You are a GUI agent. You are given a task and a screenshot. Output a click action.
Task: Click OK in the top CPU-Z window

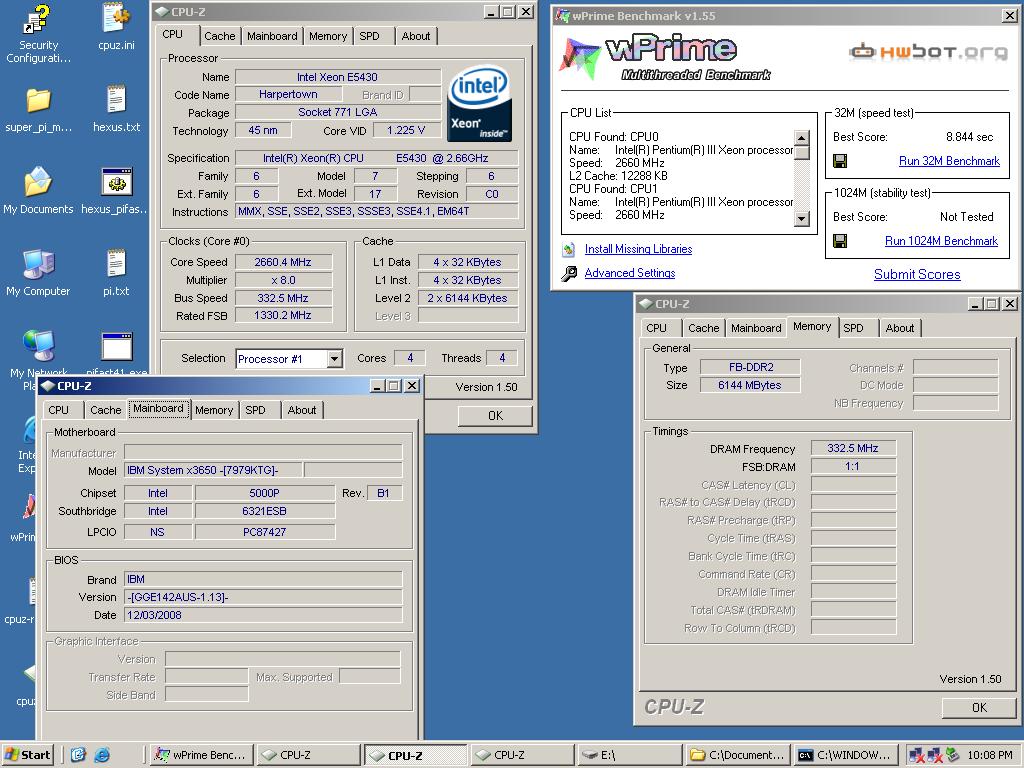pyautogui.click(x=495, y=415)
